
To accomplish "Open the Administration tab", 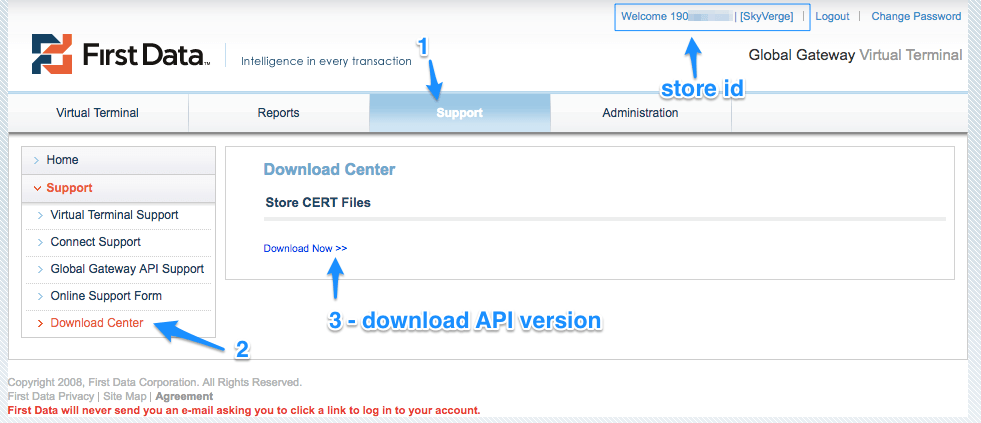I will click(640, 113).
